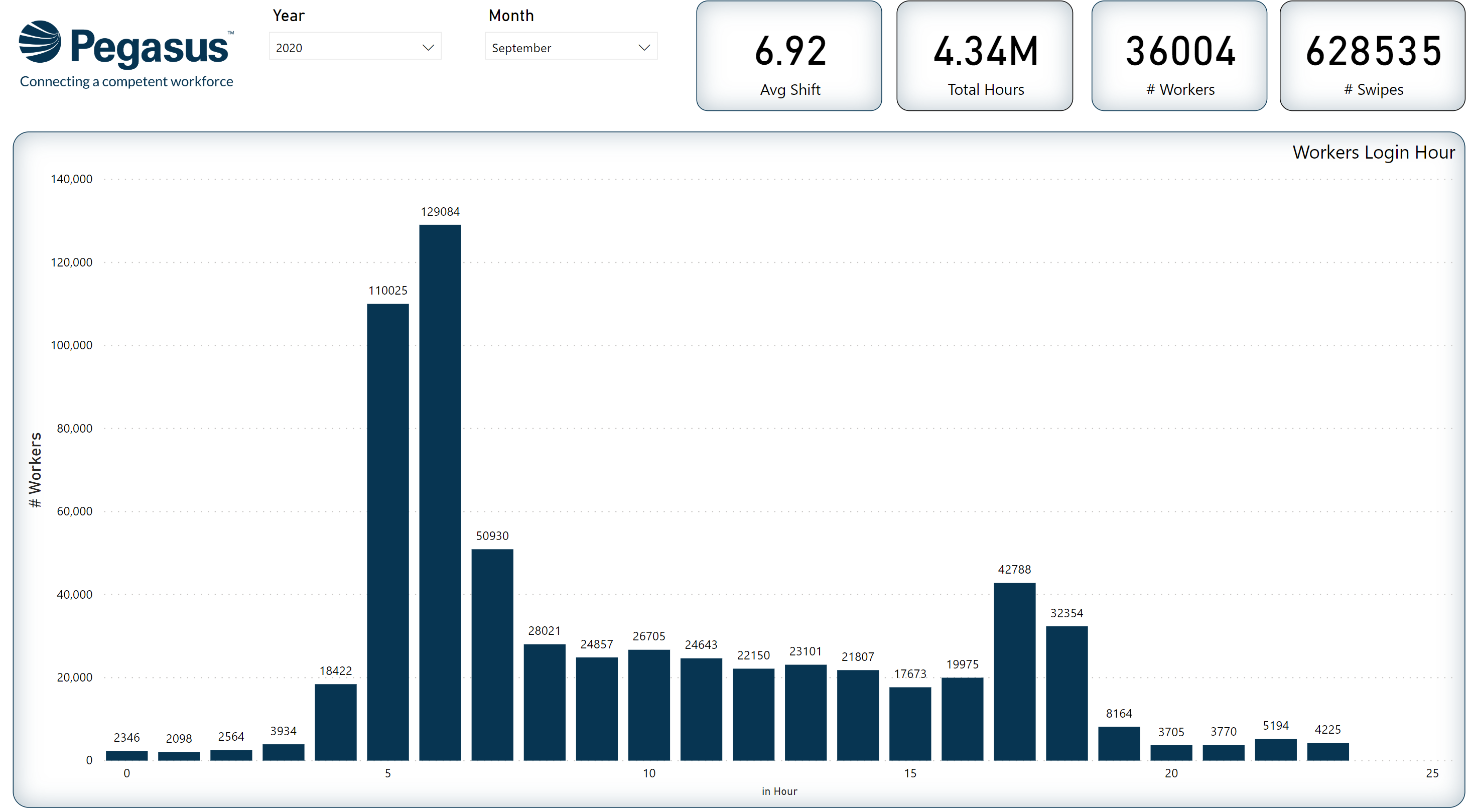1470x812 pixels.
Task: Select the bar with value 50930
Action: tap(492, 654)
